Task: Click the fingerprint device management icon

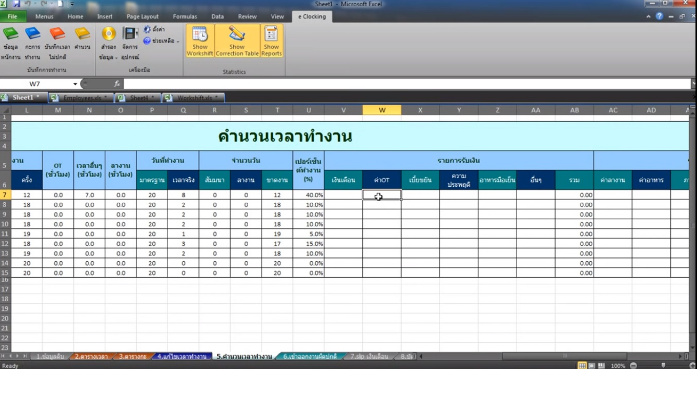Action: (x=130, y=34)
